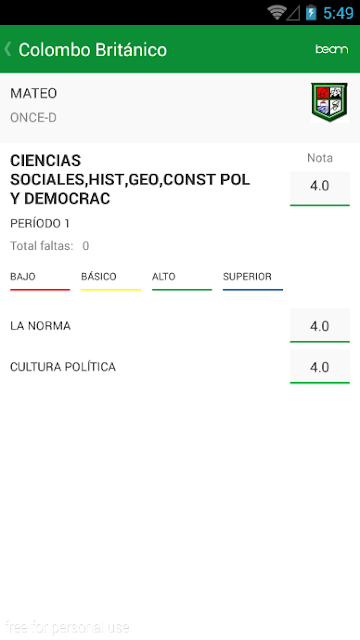This screenshot has height=640, width=360.
Task: Tap the school crest shield icon
Action: click(x=329, y=102)
